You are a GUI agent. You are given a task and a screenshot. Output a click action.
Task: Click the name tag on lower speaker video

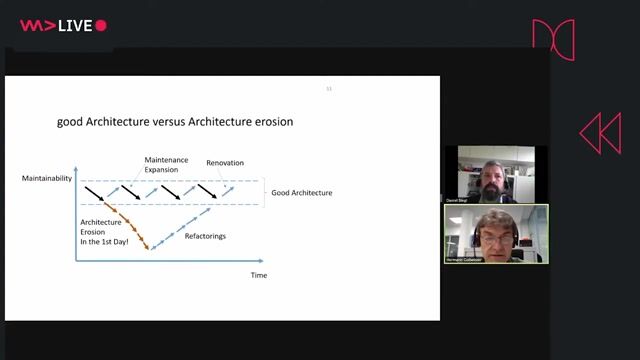coord(464,260)
